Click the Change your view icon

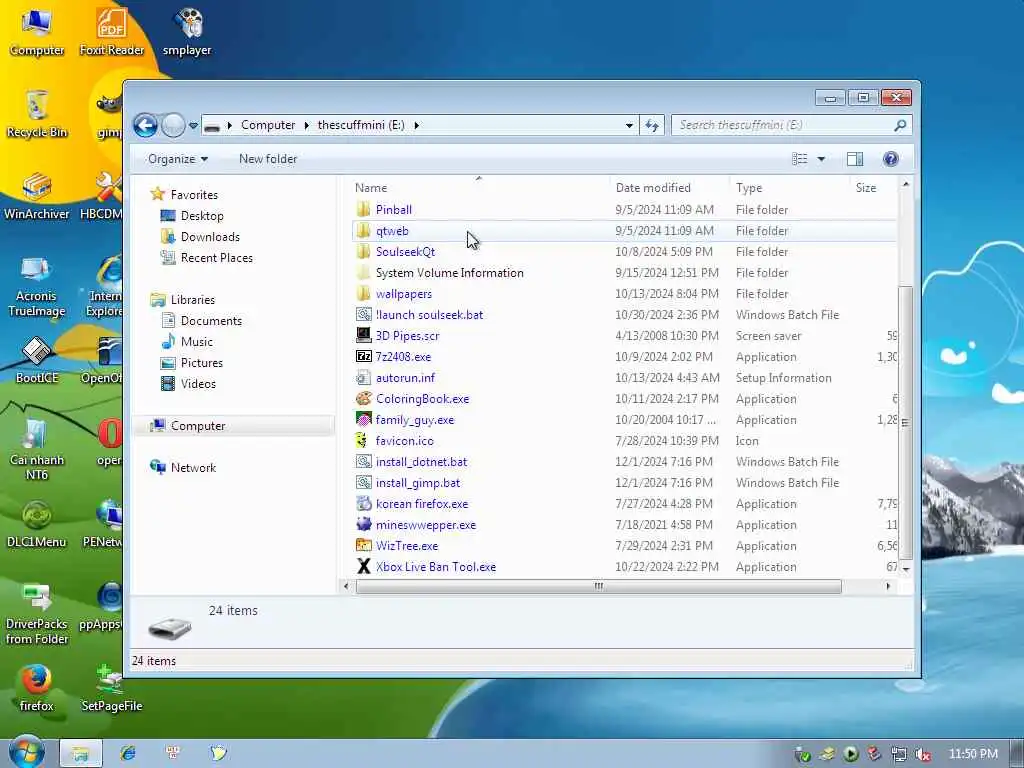coord(799,159)
